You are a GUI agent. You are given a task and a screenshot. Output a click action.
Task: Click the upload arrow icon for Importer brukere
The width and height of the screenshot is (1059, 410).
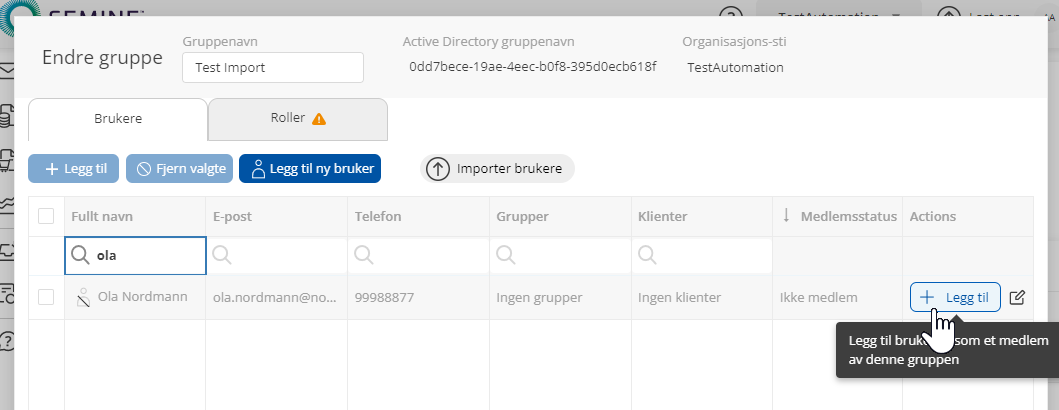437,169
